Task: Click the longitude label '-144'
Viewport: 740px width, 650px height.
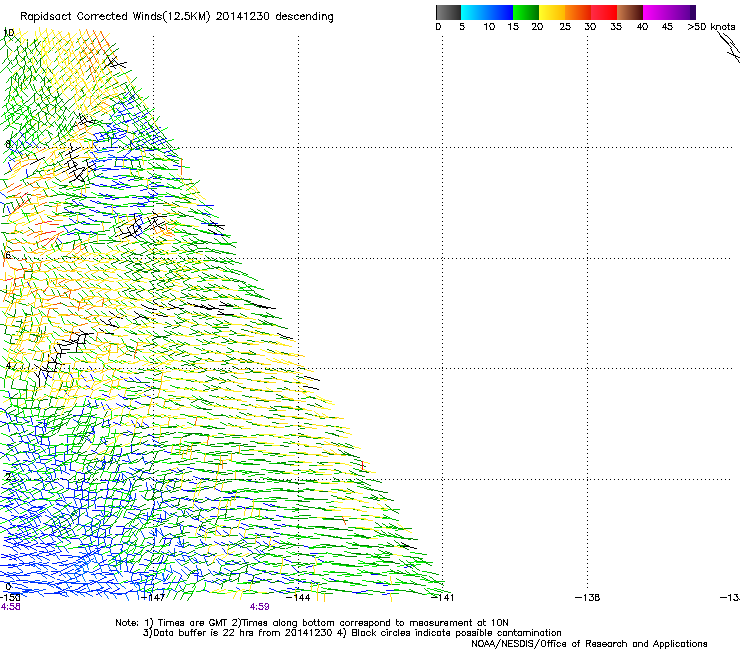Action: click(x=298, y=597)
